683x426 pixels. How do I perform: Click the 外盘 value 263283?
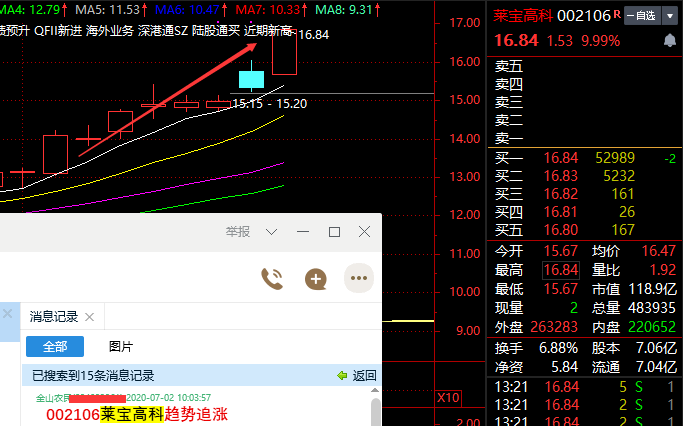point(554,327)
